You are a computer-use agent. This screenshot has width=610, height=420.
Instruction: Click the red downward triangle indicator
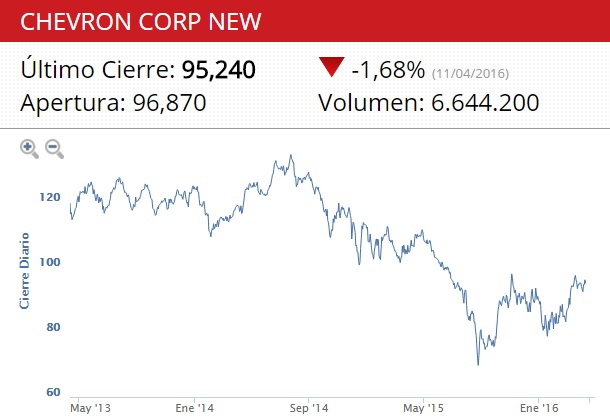tap(331, 68)
